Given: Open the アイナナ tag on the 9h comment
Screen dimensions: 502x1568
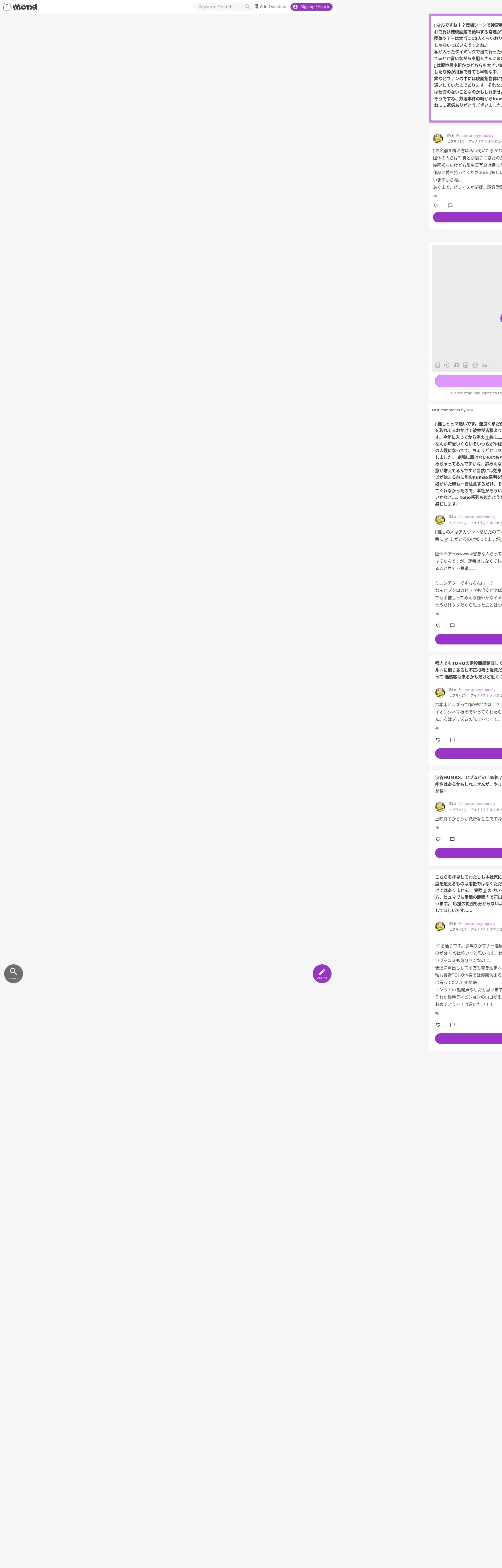Looking at the screenshot, I should [x=478, y=930].
